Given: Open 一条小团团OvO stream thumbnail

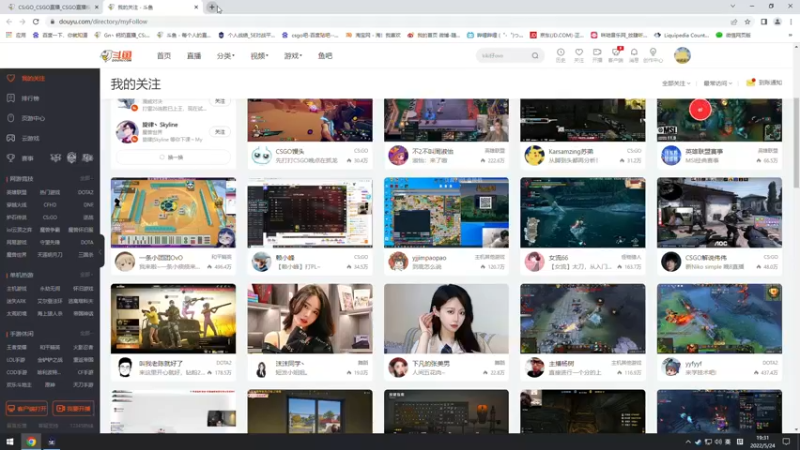Looking at the screenshot, I should [x=173, y=213].
